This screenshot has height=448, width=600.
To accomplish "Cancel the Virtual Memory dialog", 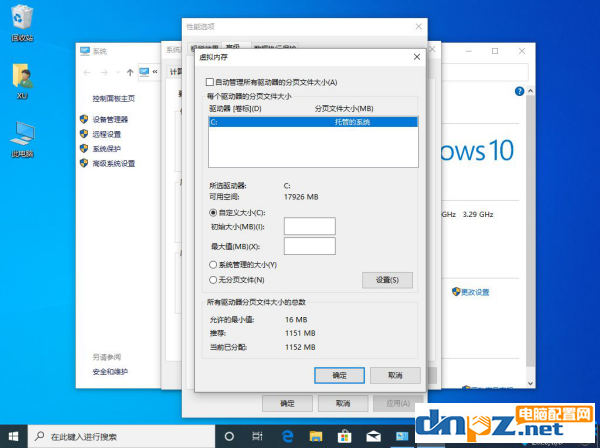I will pos(395,375).
